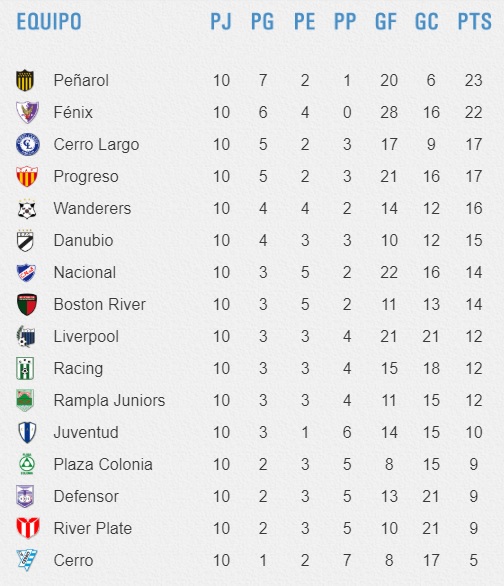Click the Peñarol club crest icon
Image resolution: width=504 pixels, height=586 pixels.
[x=25, y=80]
